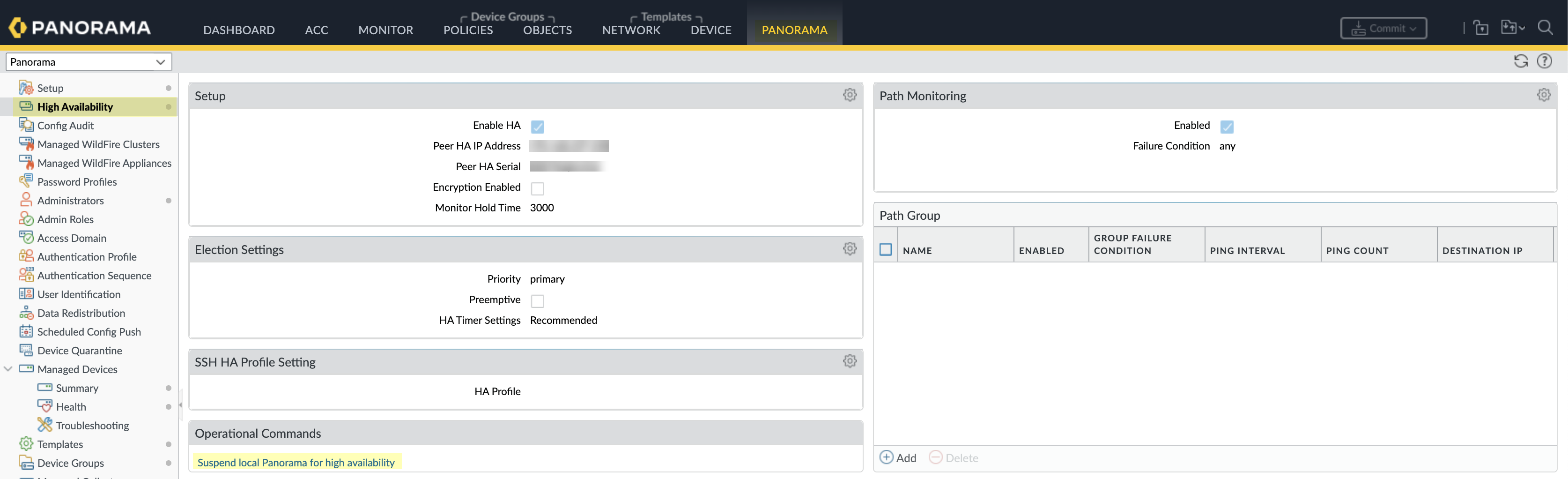The width and height of the screenshot is (1568, 479).
Task: Open the Commit dropdown button
Action: 1383,28
